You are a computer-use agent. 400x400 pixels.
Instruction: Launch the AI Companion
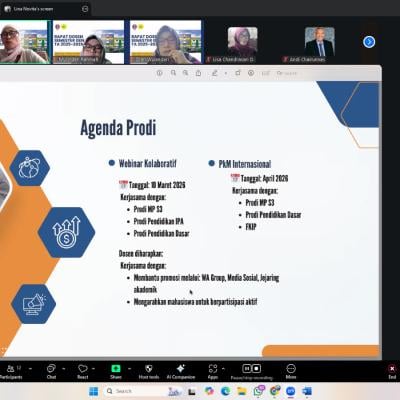[x=181, y=371]
